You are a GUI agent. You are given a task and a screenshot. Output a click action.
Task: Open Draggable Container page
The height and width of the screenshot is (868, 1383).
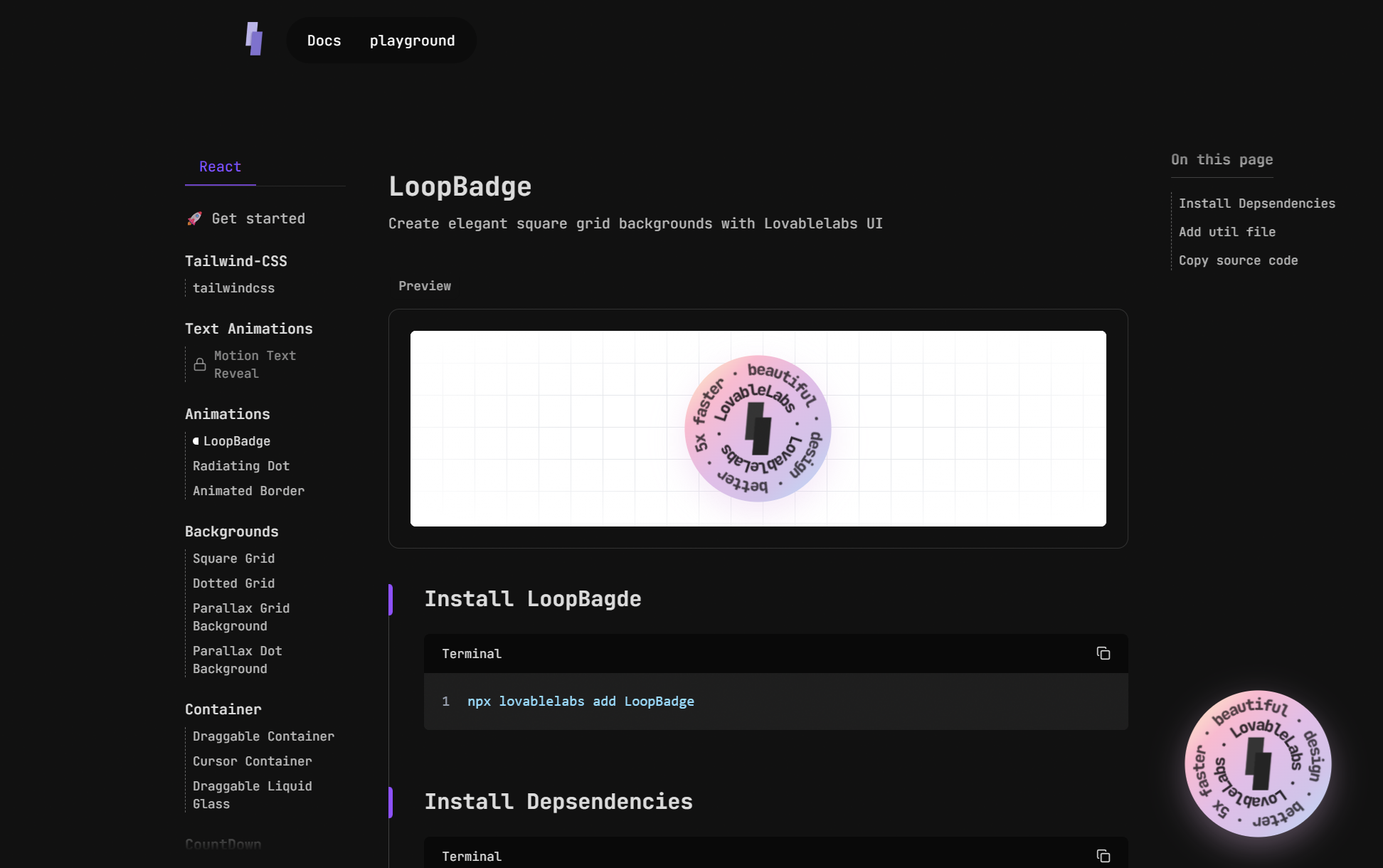[x=263, y=736]
